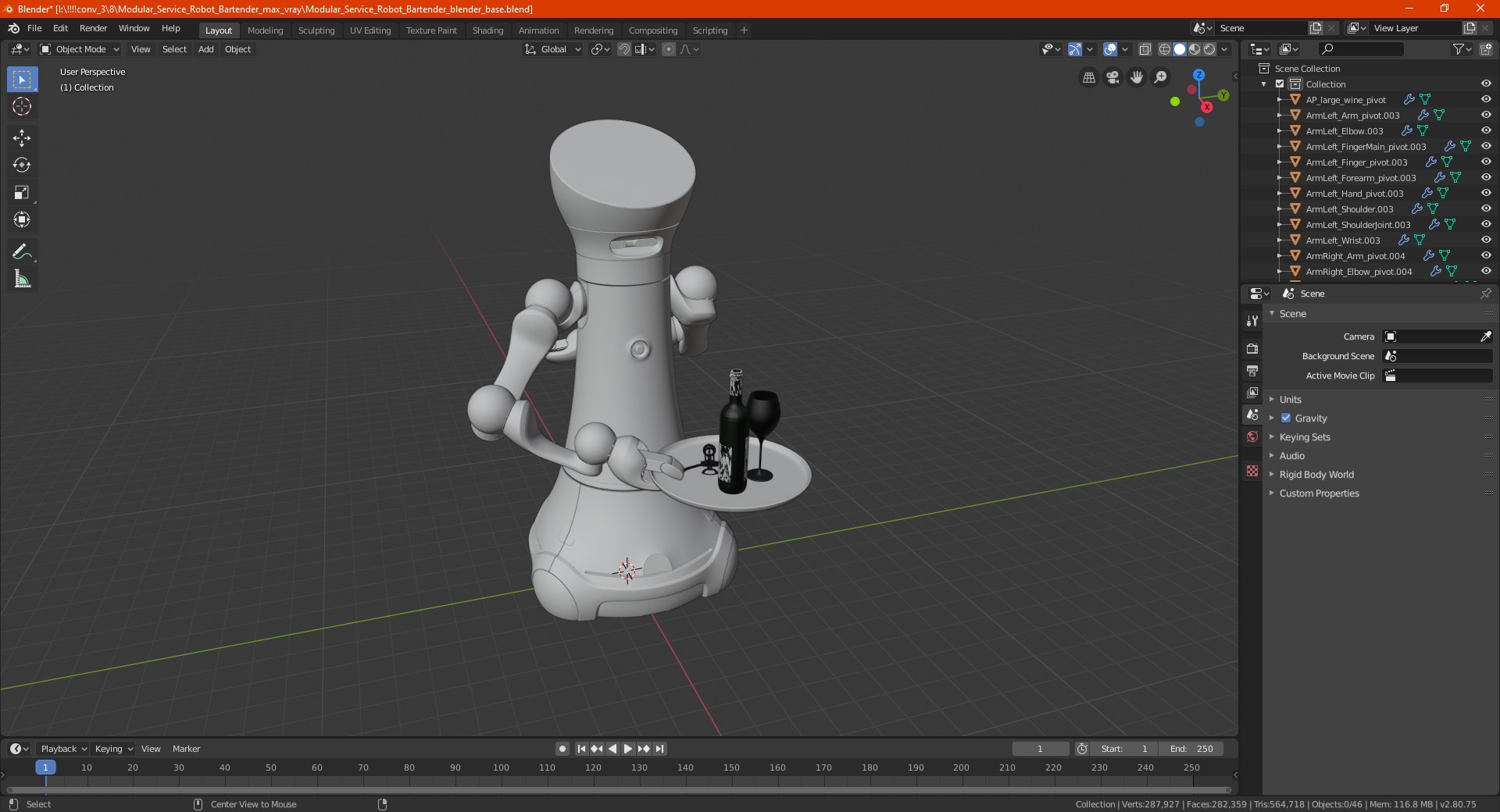The image size is (1500, 812).
Task: Open the Output properties tab
Action: (x=1252, y=370)
